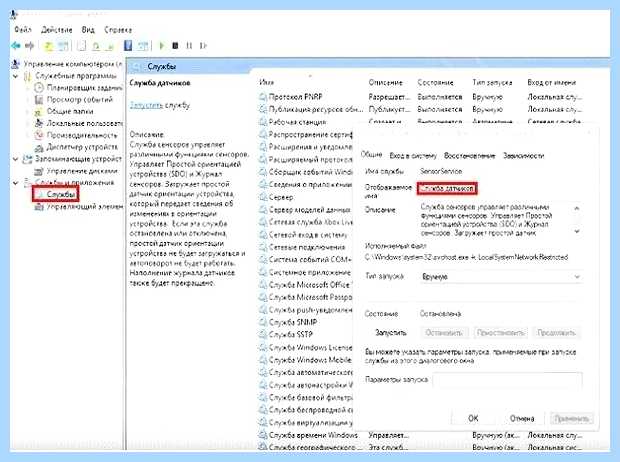Click the Управление компьютером root icon
Image resolution: width=620 pixels, height=462 pixels.
pyautogui.click(x=15, y=64)
